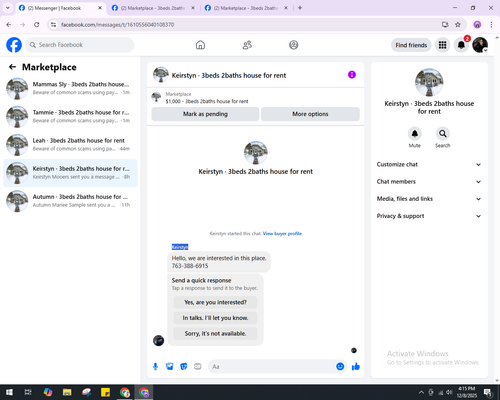Viewport: 500px width, 400px height.
Task: Bookmark this page with the star icon
Action: pyautogui.click(x=458, y=25)
